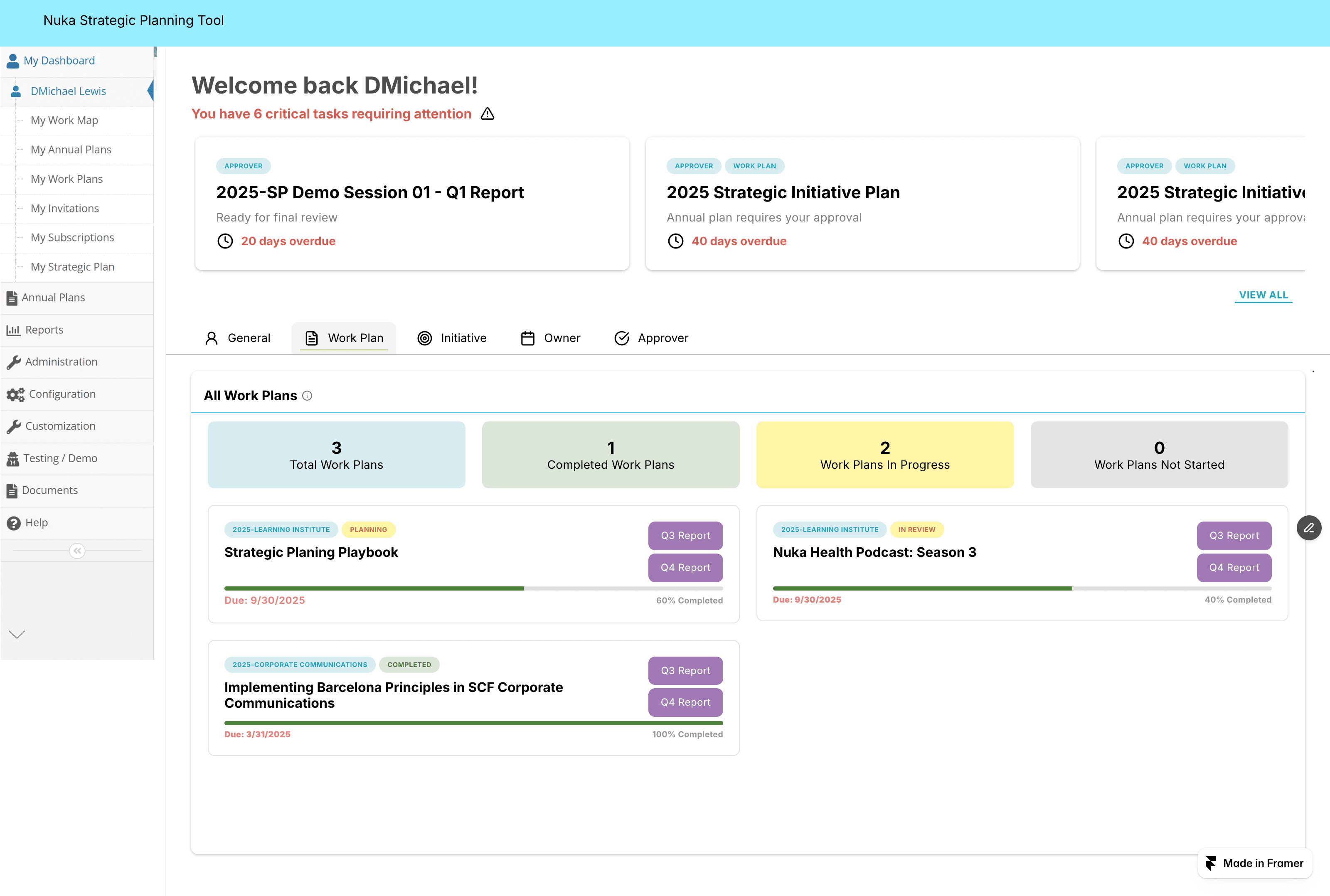Open the 2025-SP Demo Session Q1 Report card

(x=412, y=204)
